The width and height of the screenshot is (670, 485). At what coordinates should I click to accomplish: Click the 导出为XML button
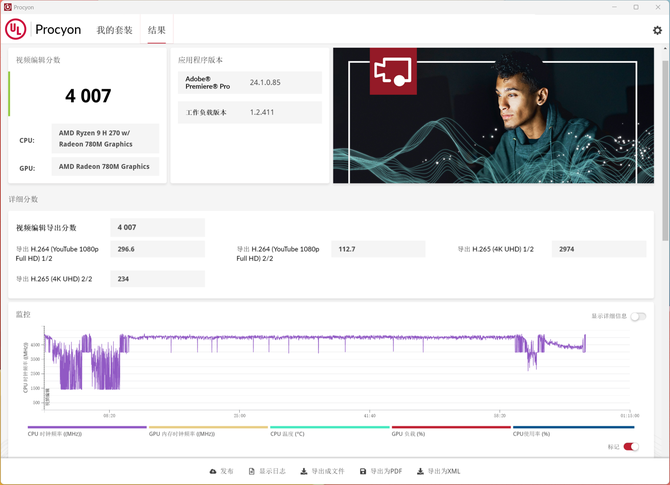click(x=439, y=471)
